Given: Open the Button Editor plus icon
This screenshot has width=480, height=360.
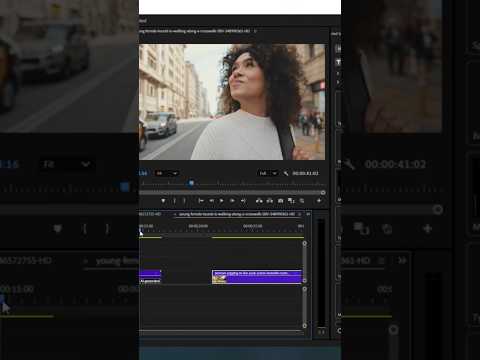Looking at the screenshot, I should pos(319,200).
